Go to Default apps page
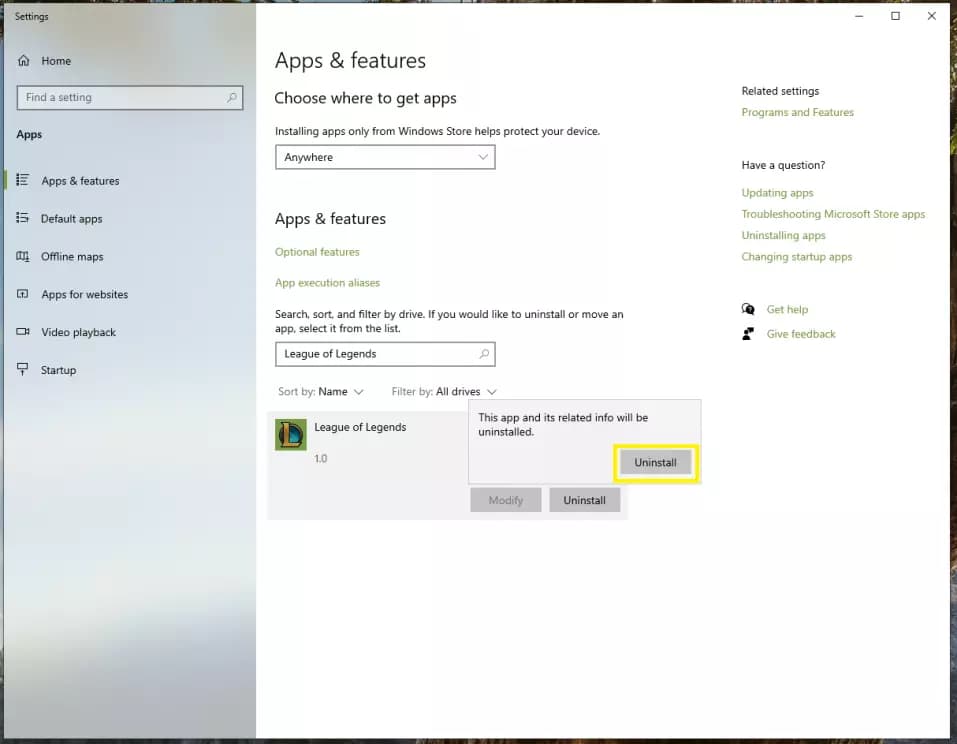Viewport: 957px width, 744px height. click(71, 219)
